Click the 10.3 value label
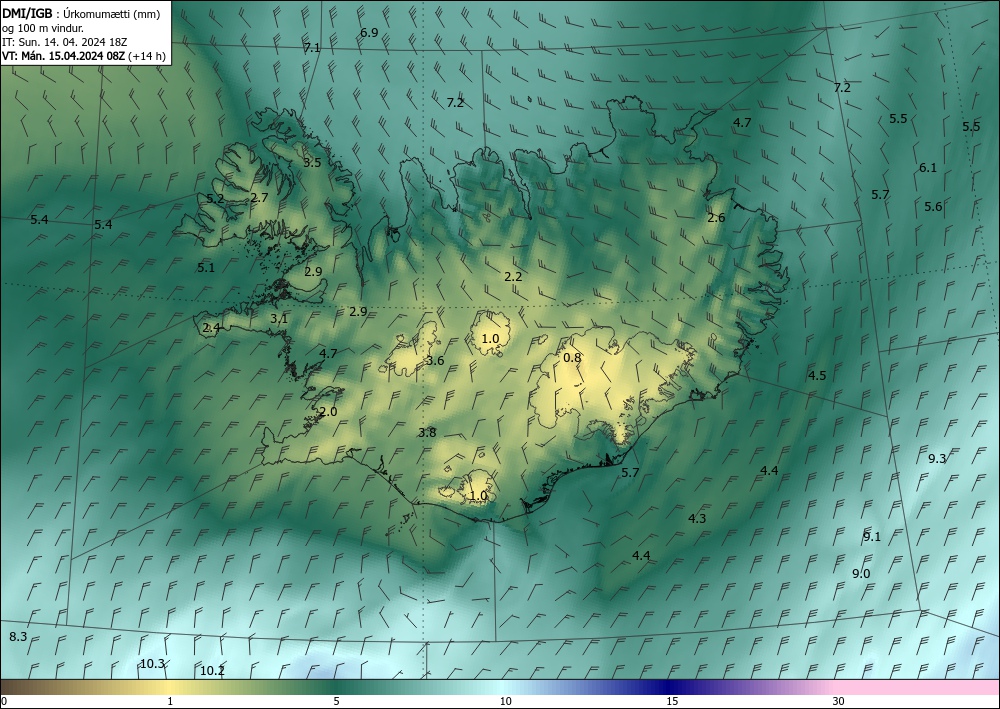Viewport: 1000px width, 709px height. click(x=152, y=664)
